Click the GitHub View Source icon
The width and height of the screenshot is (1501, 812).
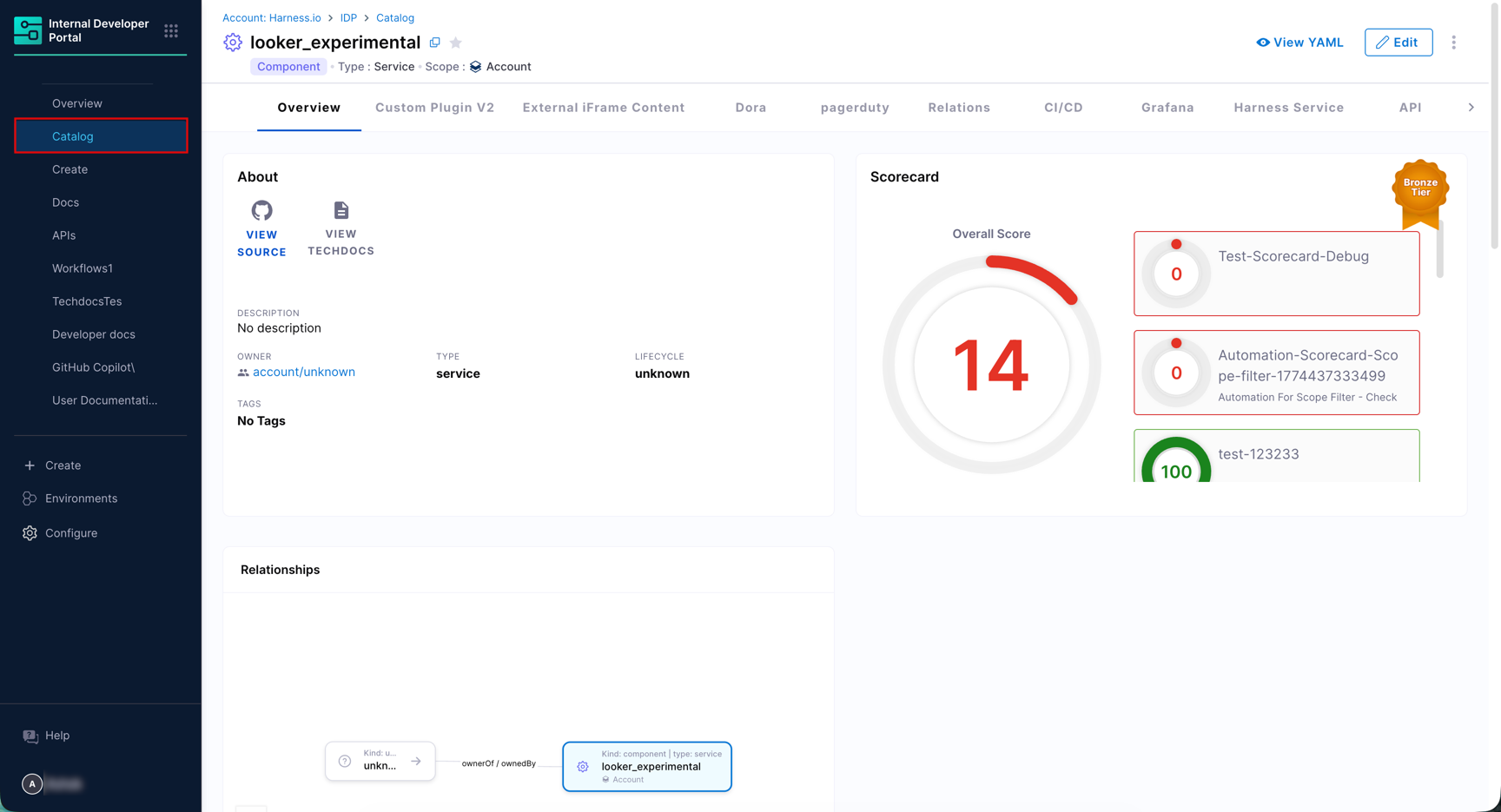click(261, 211)
